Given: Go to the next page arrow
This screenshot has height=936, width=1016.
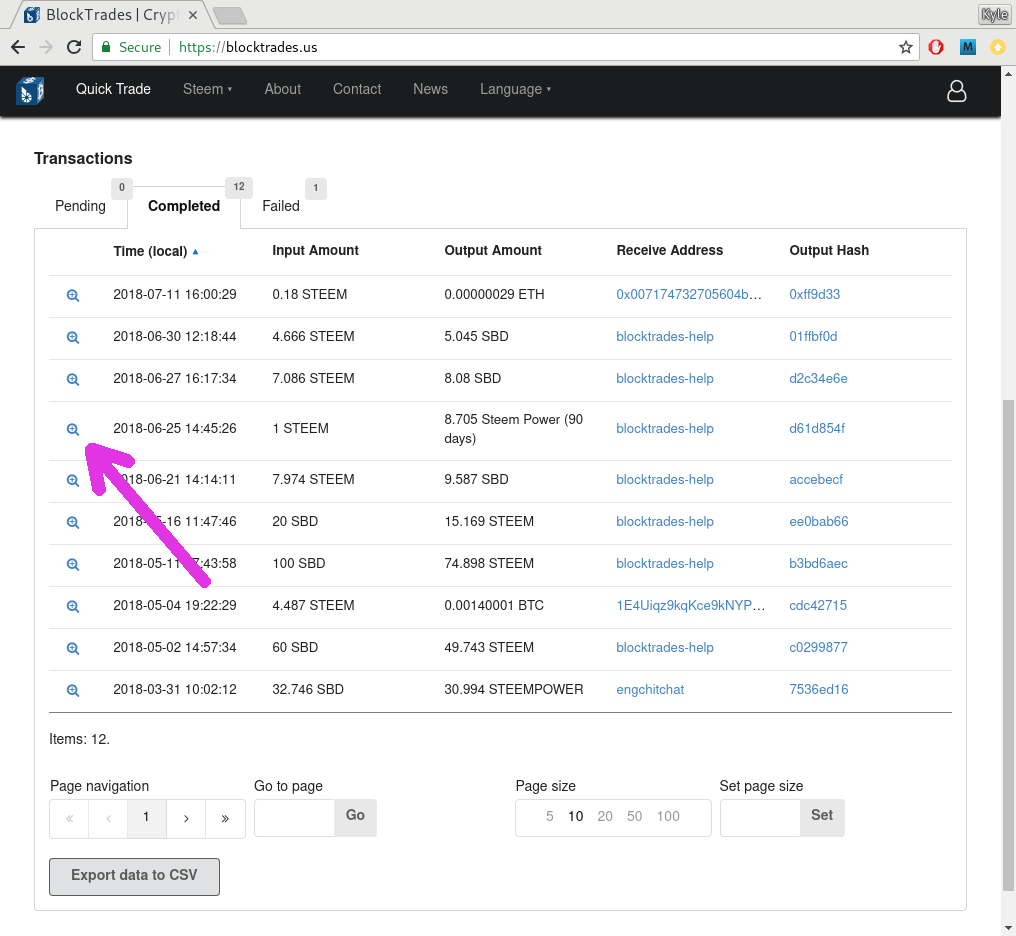Looking at the screenshot, I should pos(186,819).
